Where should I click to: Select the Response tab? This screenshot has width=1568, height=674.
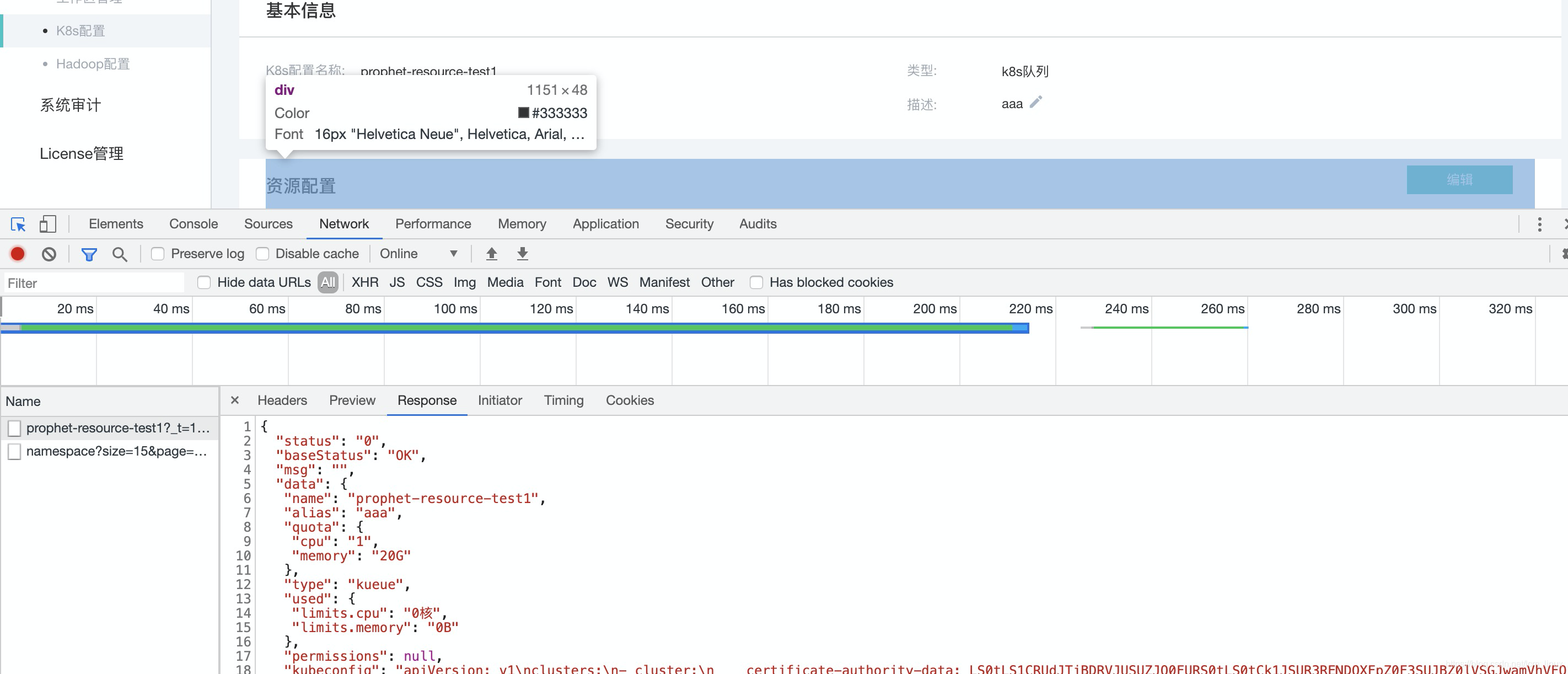(x=427, y=400)
